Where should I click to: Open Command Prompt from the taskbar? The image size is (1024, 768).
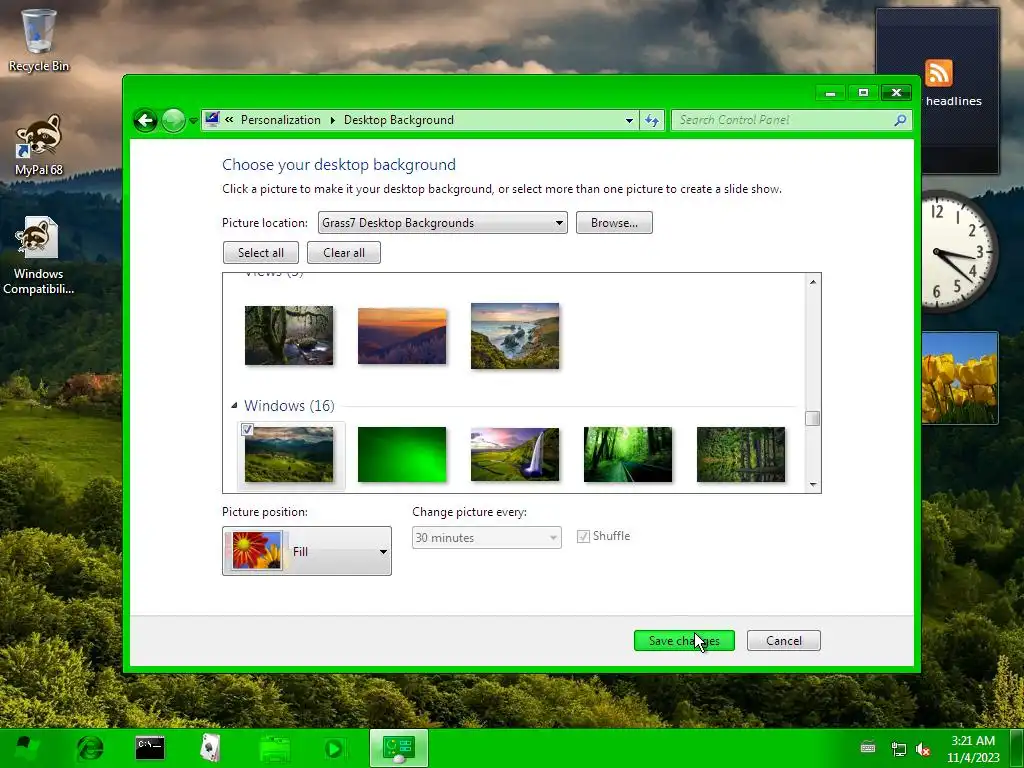[150, 748]
